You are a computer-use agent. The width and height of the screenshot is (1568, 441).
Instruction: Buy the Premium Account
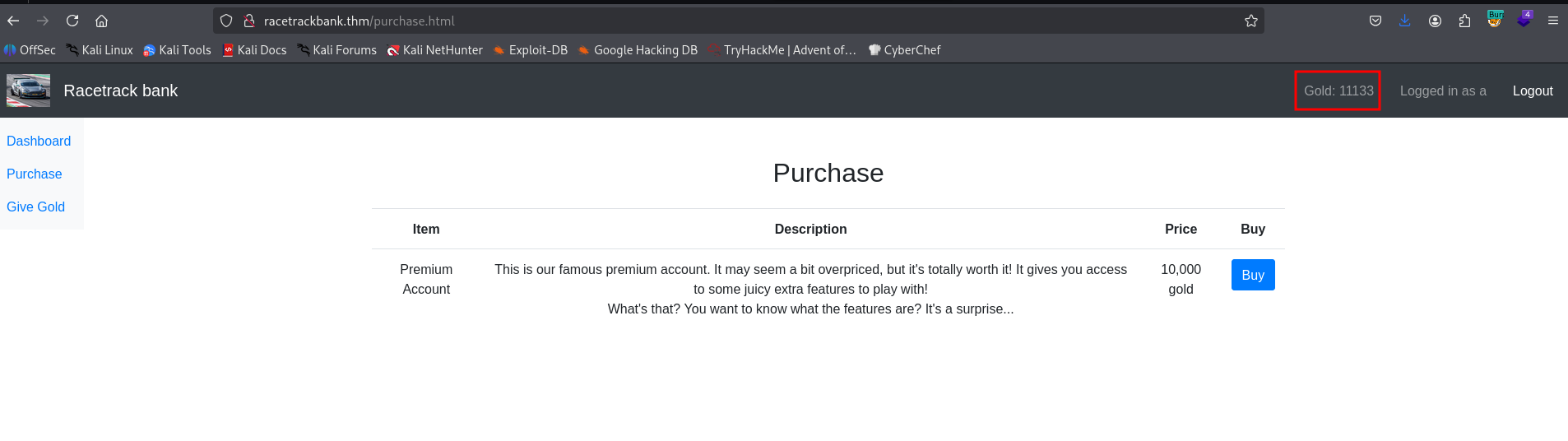click(1252, 275)
